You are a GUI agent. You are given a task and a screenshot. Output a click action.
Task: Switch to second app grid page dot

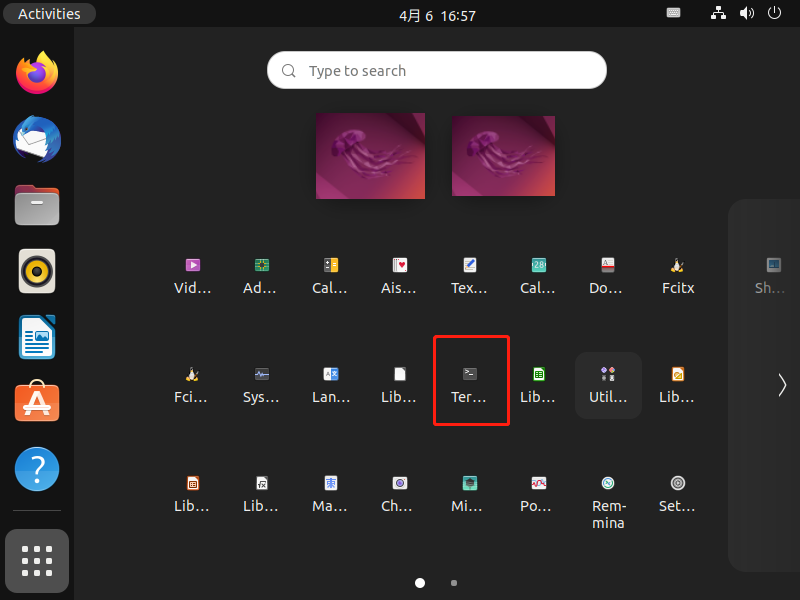coord(454,583)
